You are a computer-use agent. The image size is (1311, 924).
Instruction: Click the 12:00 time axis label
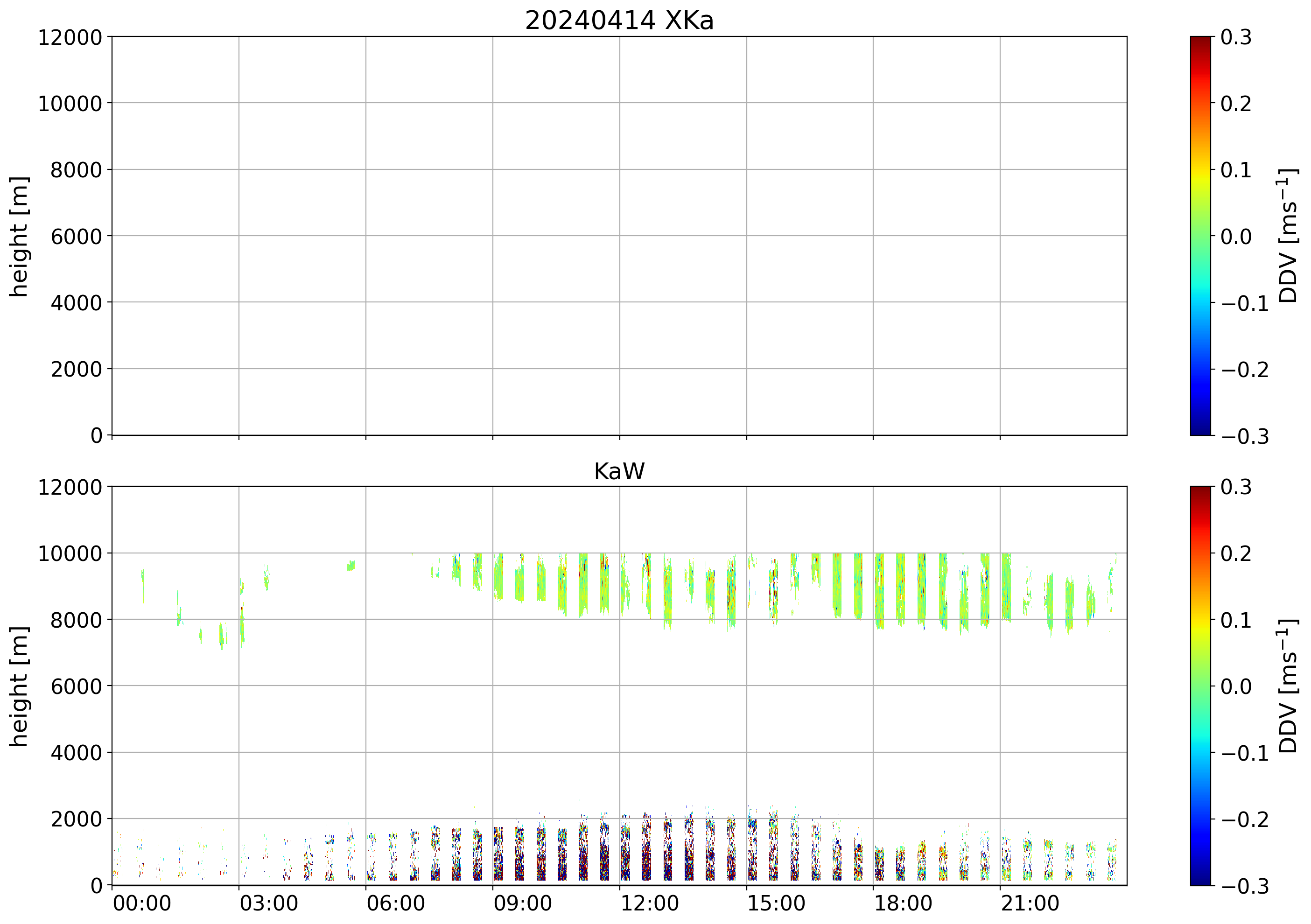(650, 903)
